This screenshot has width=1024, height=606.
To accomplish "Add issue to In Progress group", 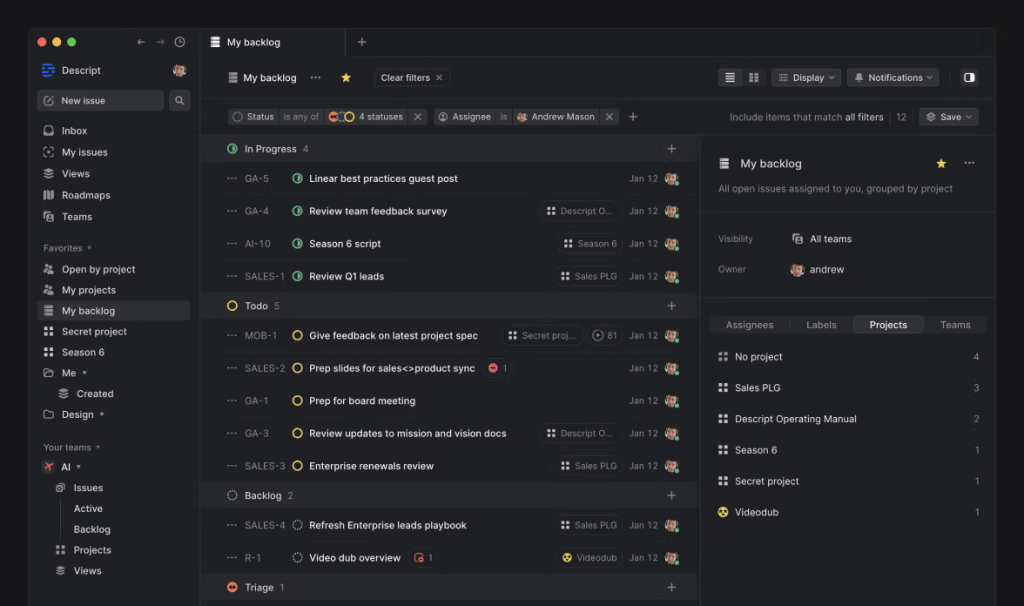I will point(671,149).
